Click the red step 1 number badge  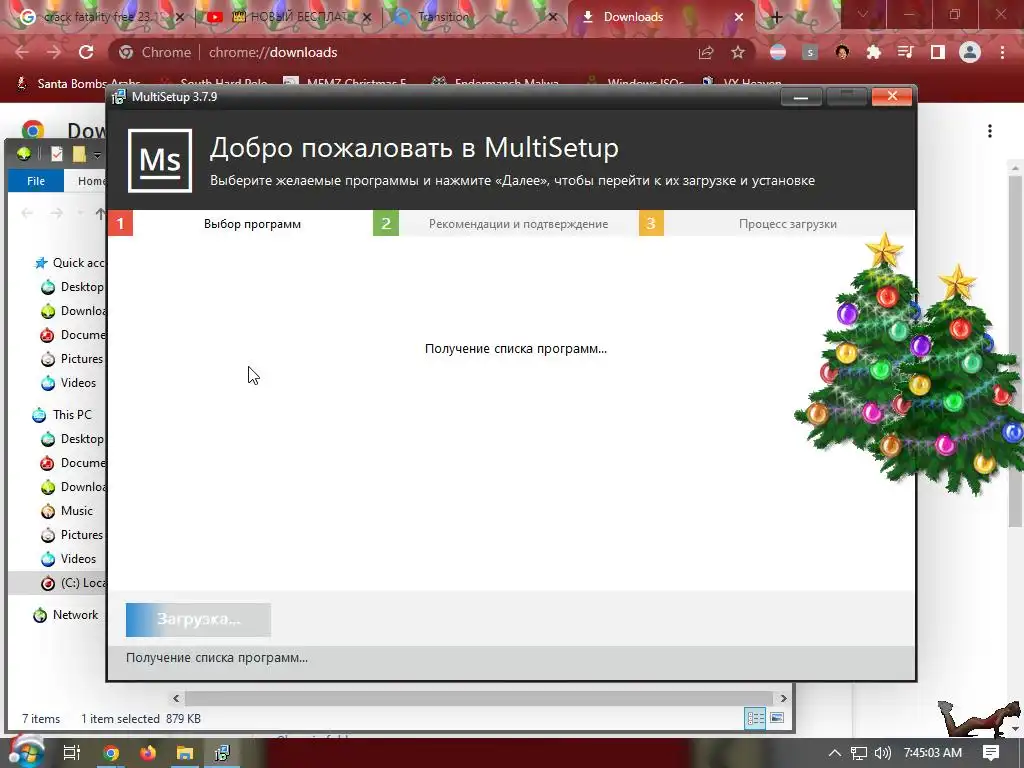click(x=120, y=223)
